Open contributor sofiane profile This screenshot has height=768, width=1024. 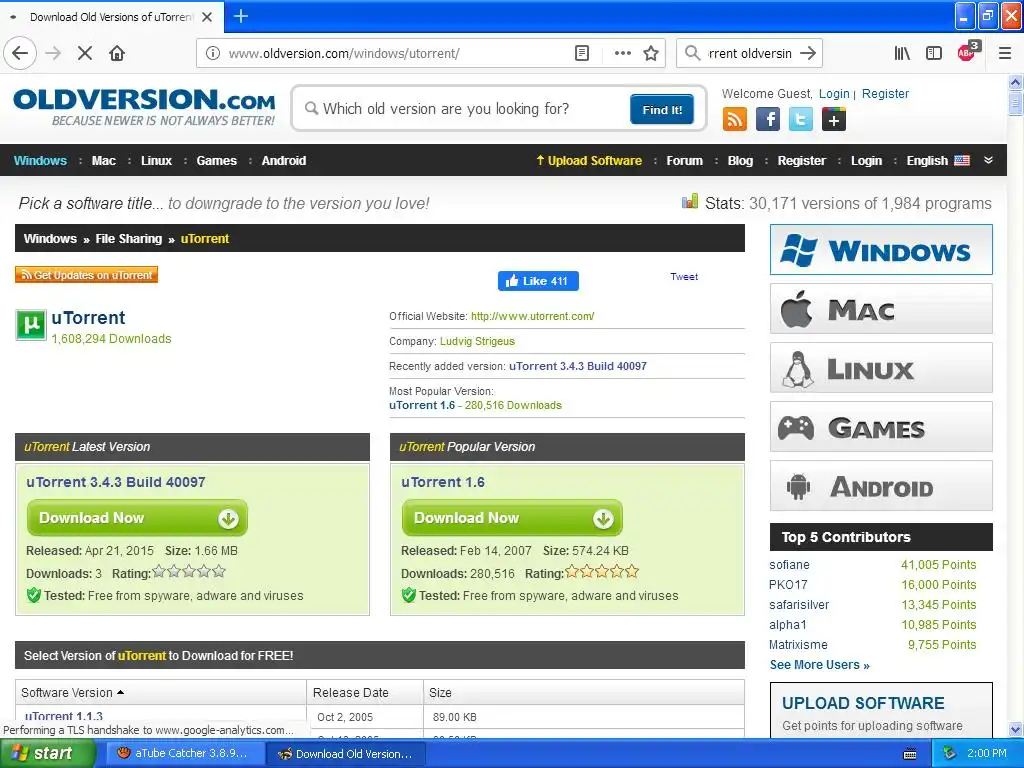[789, 565]
